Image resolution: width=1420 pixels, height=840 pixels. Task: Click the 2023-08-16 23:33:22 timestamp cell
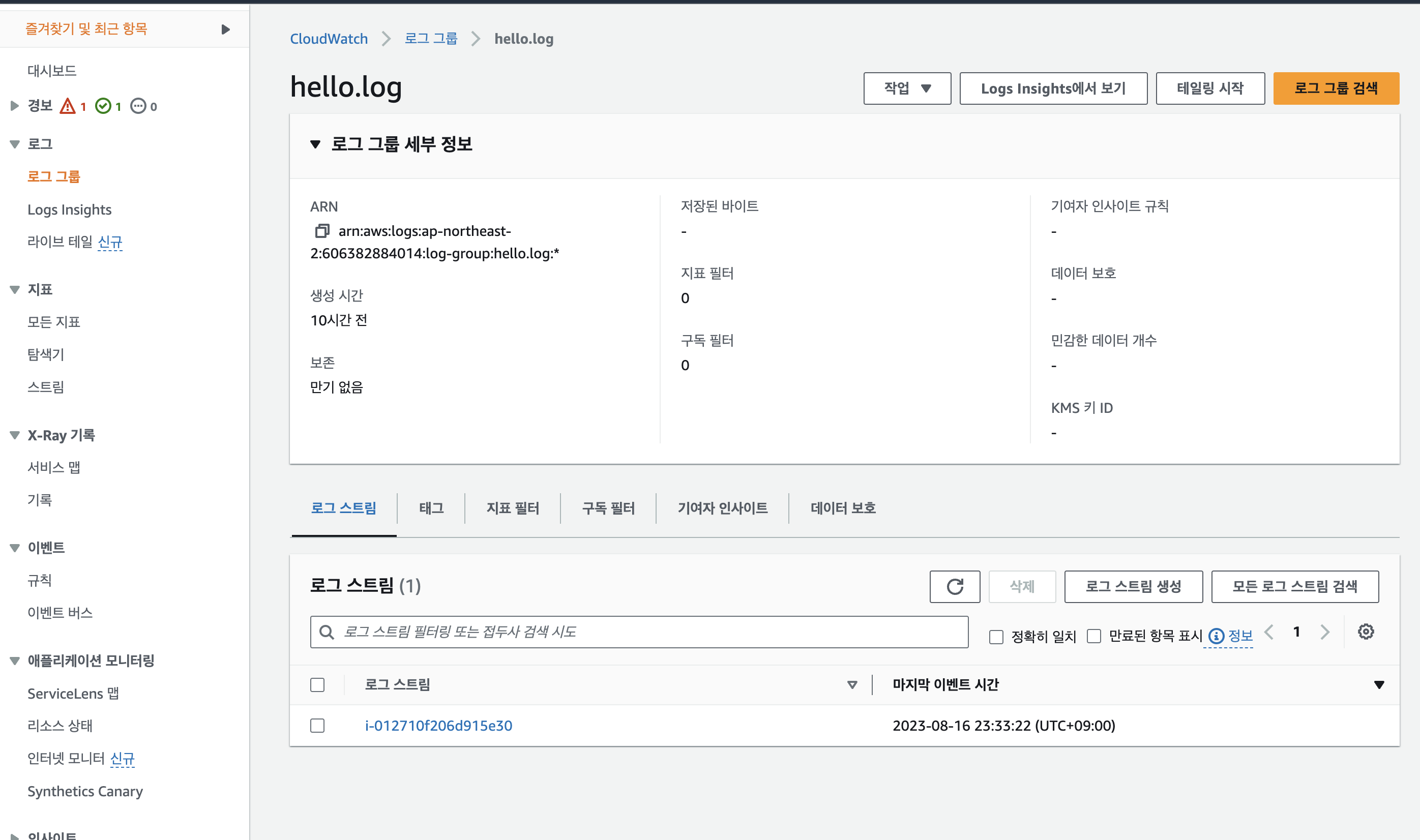[x=1003, y=726]
